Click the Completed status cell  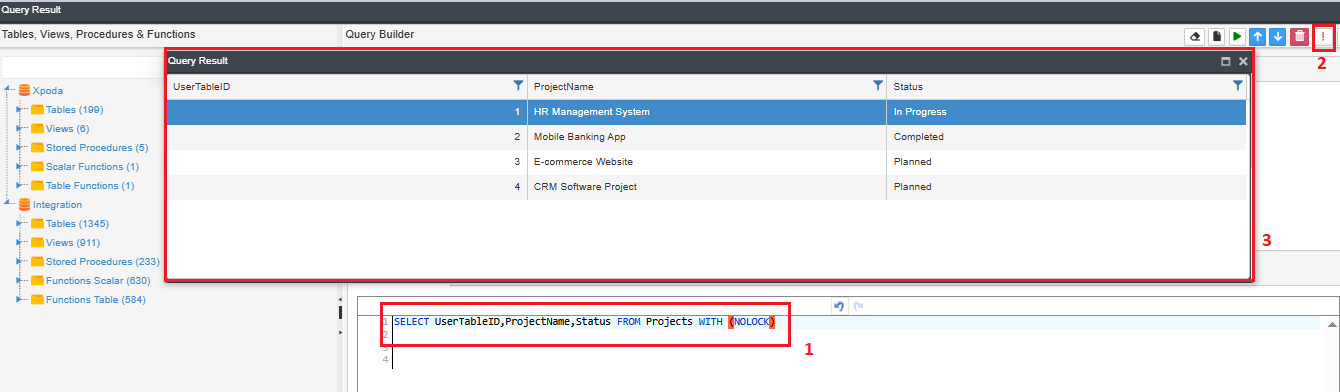[x=1066, y=137]
